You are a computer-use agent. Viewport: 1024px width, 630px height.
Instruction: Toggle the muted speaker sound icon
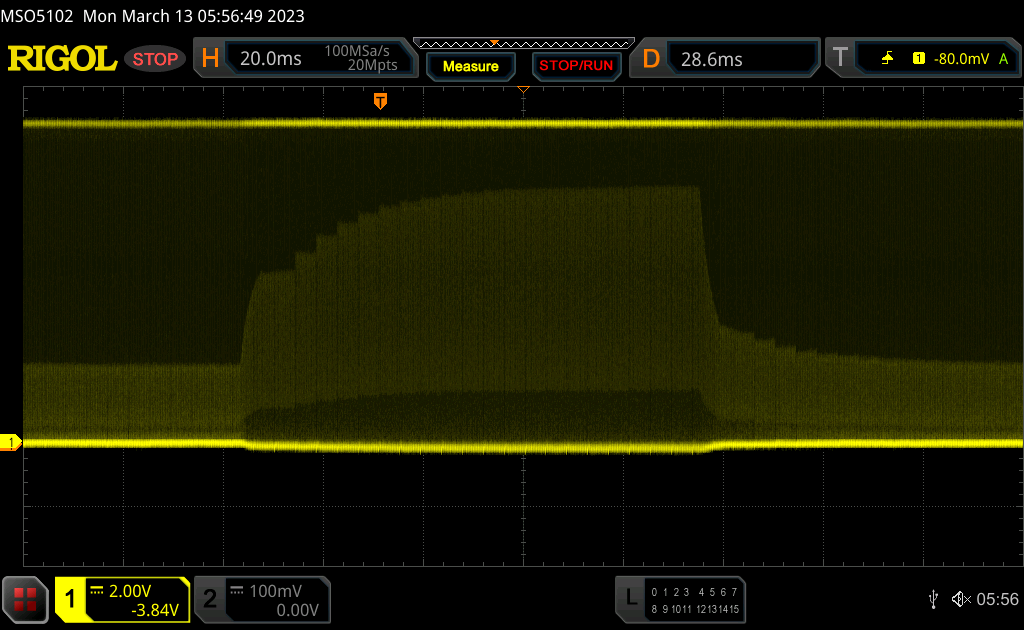[961, 599]
